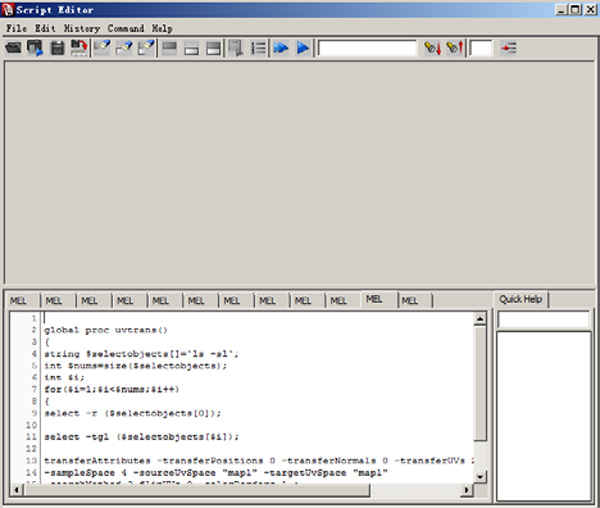Open the Command menu
This screenshot has height=508, width=600.
126,28
